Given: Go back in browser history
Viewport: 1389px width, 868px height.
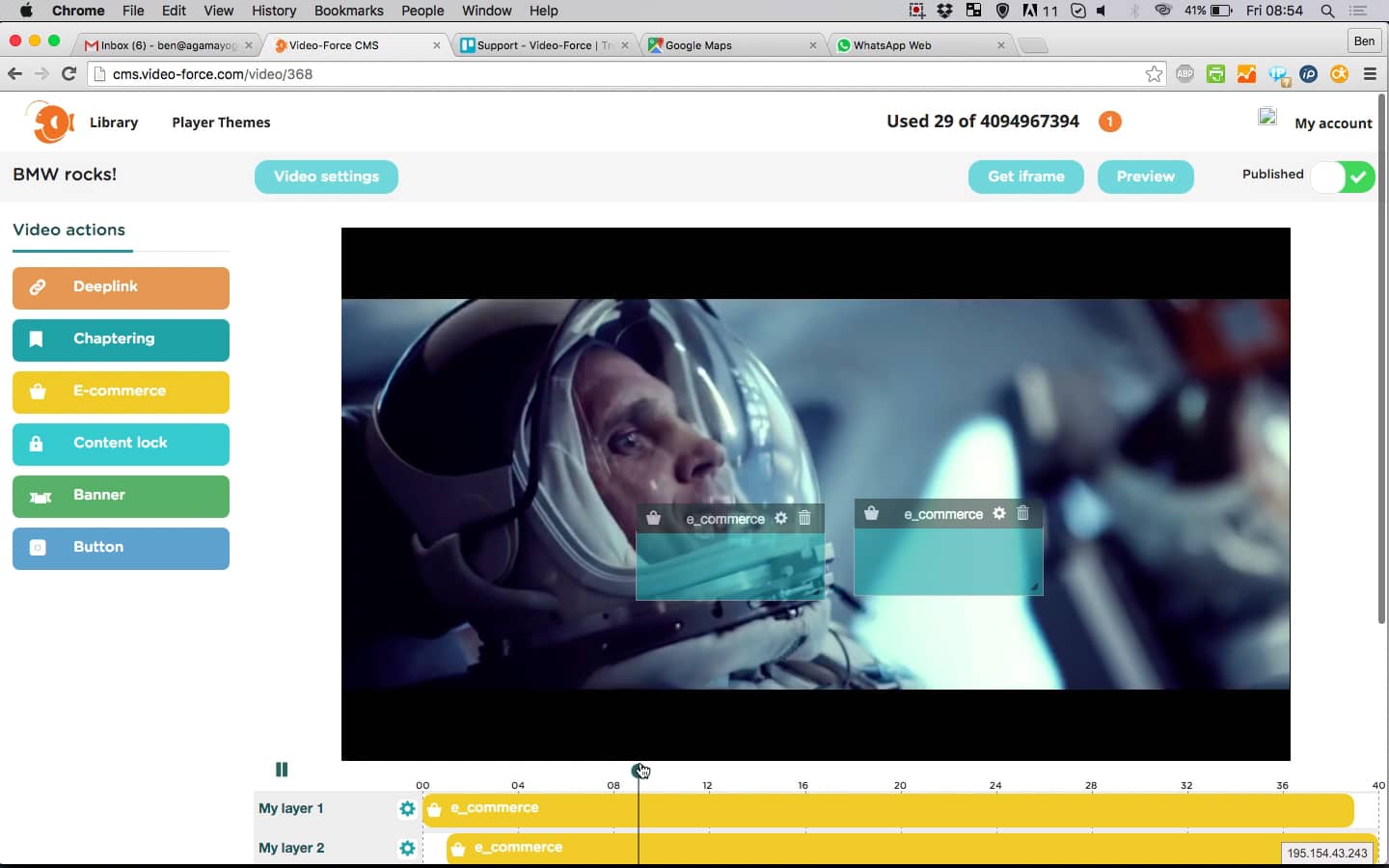Looking at the screenshot, I should point(14,74).
